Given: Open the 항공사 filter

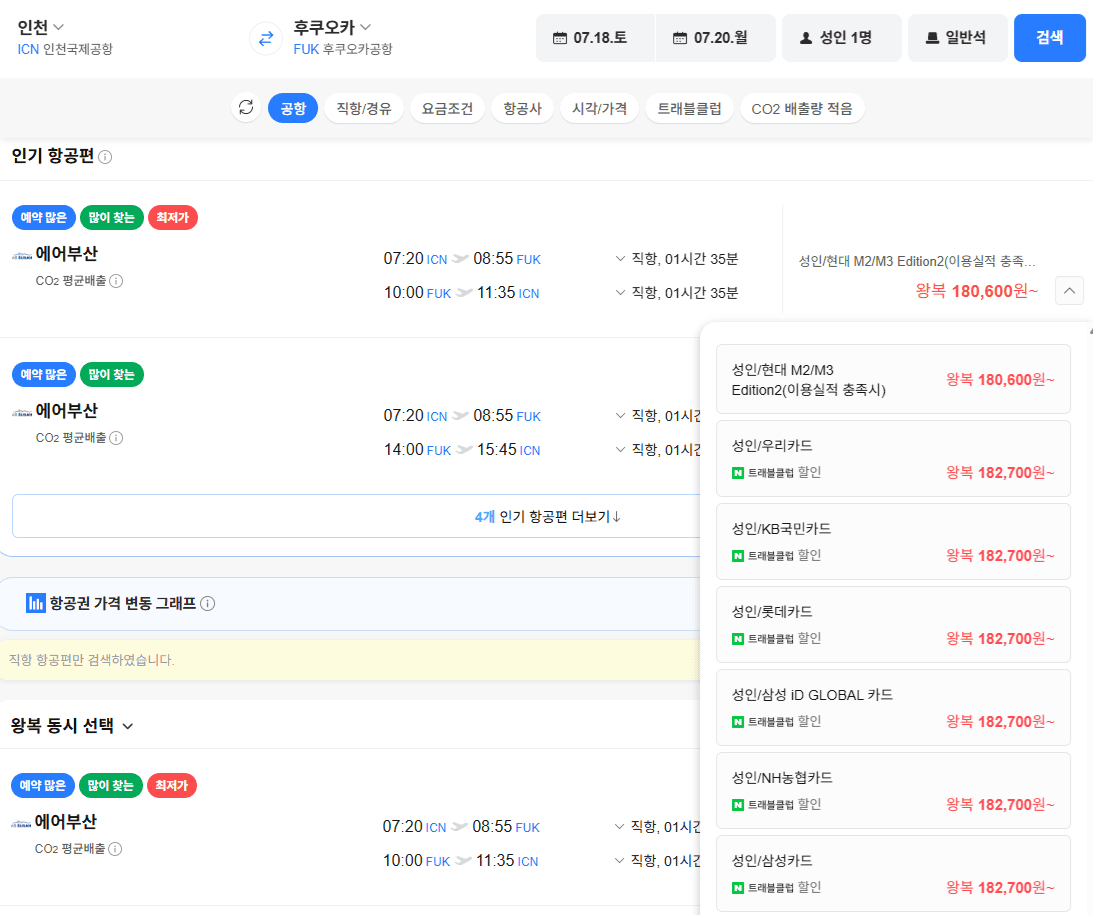Looking at the screenshot, I should click(x=523, y=108).
